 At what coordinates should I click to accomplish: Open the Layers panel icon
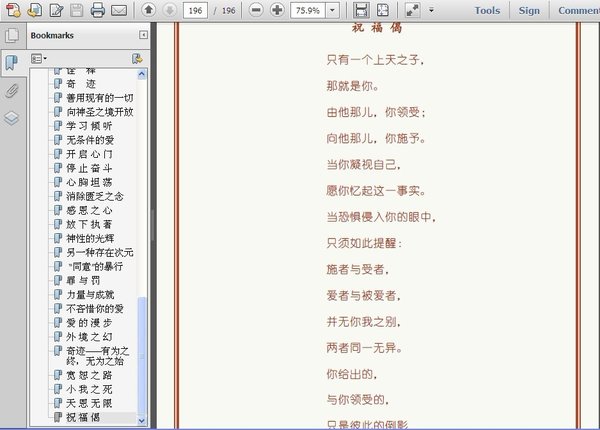(x=12, y=118)
